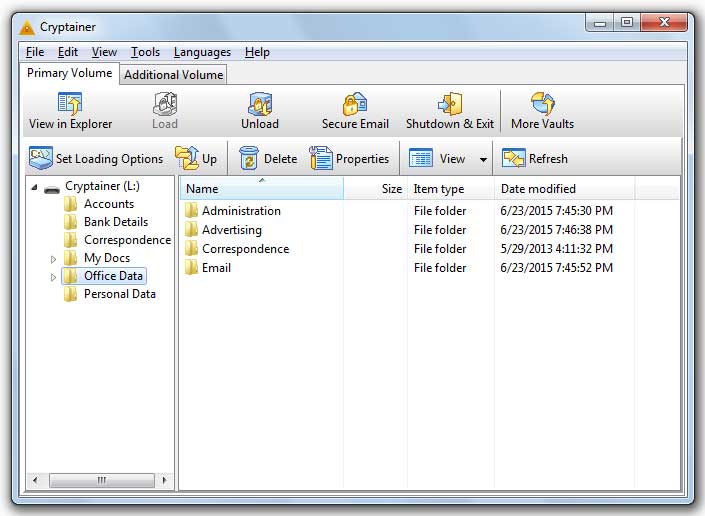Click the Administration folder icon in list
This screenshot has width=705, height=516.
point(192,210)
